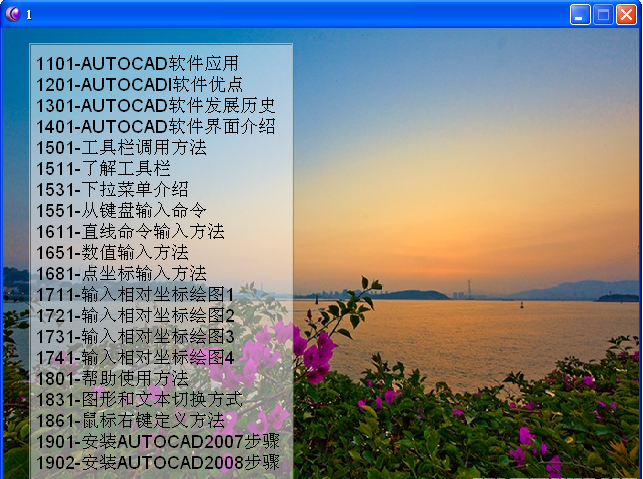Select lesson 1901-安装AUTOCAD2007步骤
Image resolution: width=643 pixels, height=479 pixels.
coord(158,441)
